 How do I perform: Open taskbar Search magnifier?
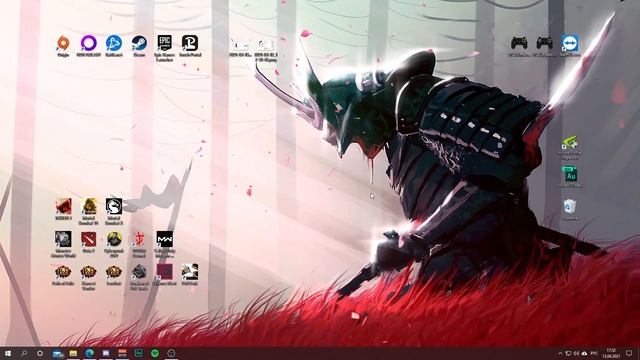[x=24, y=353]
